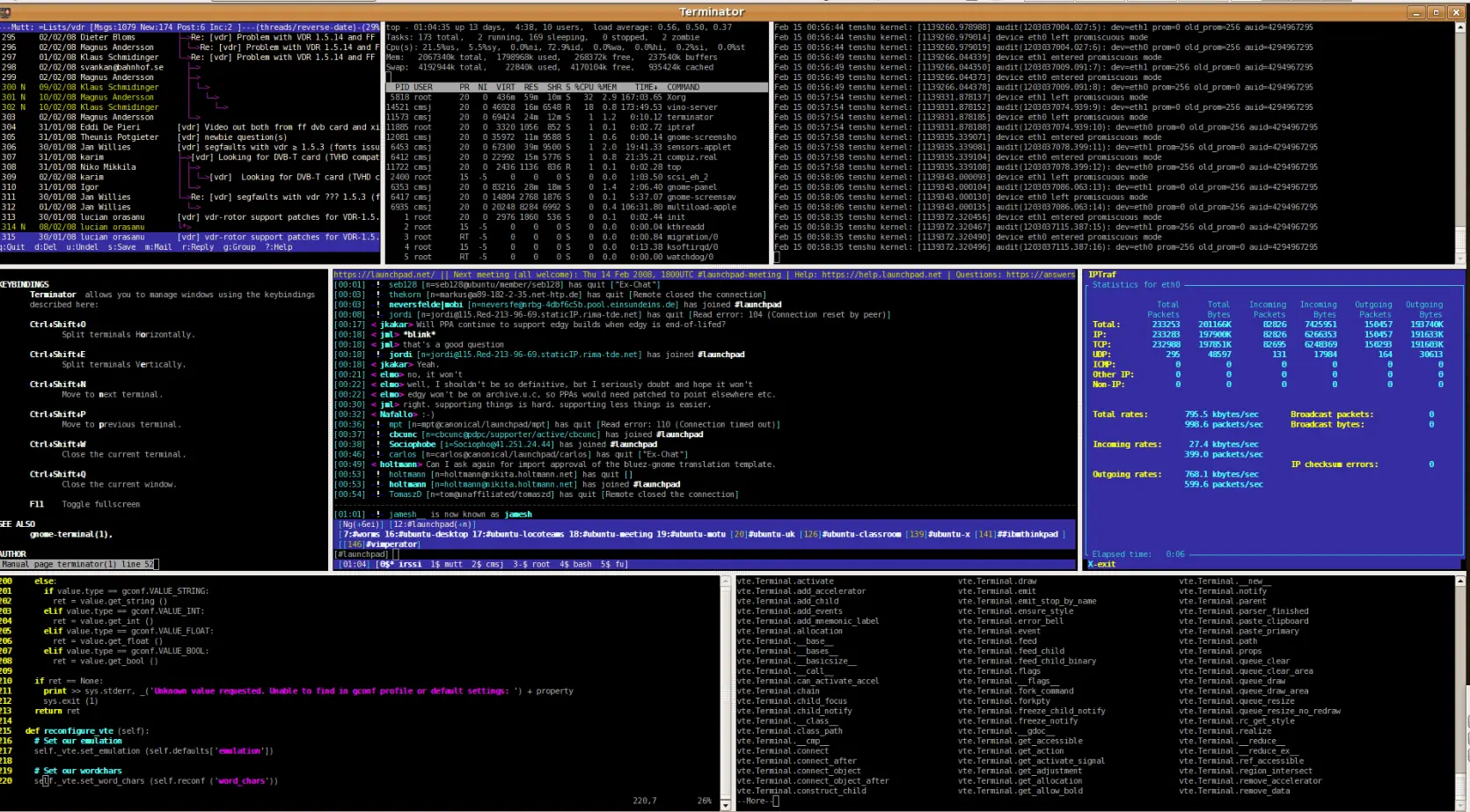Select mutt message 310 from Igor
This screenshot has height=812, width=1470.
(190, 187)
